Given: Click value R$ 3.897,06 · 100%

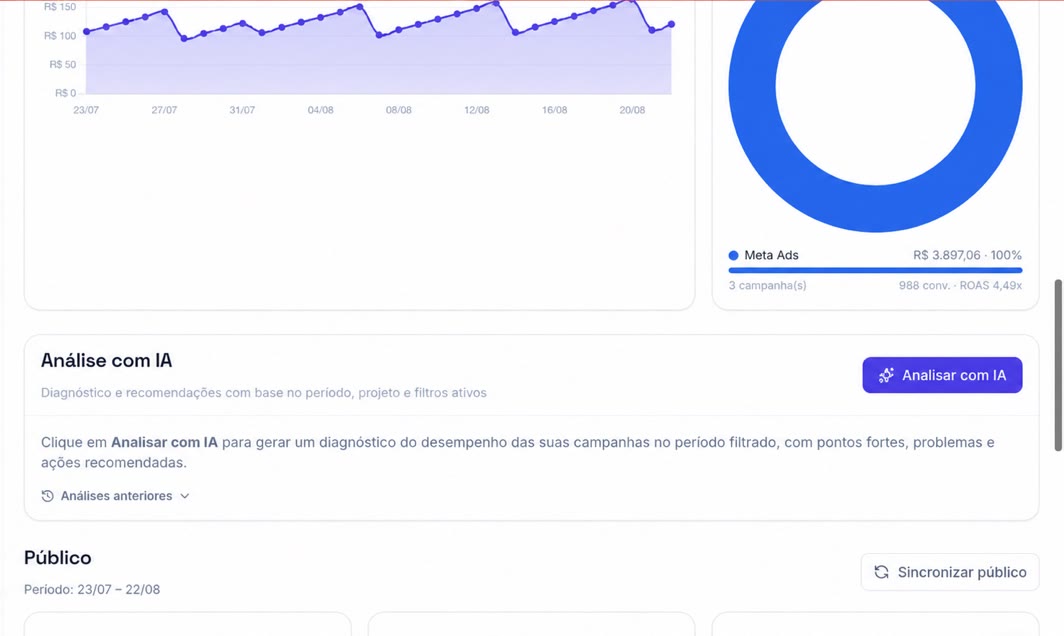Looking at the screenshot, I should (967, 255).
